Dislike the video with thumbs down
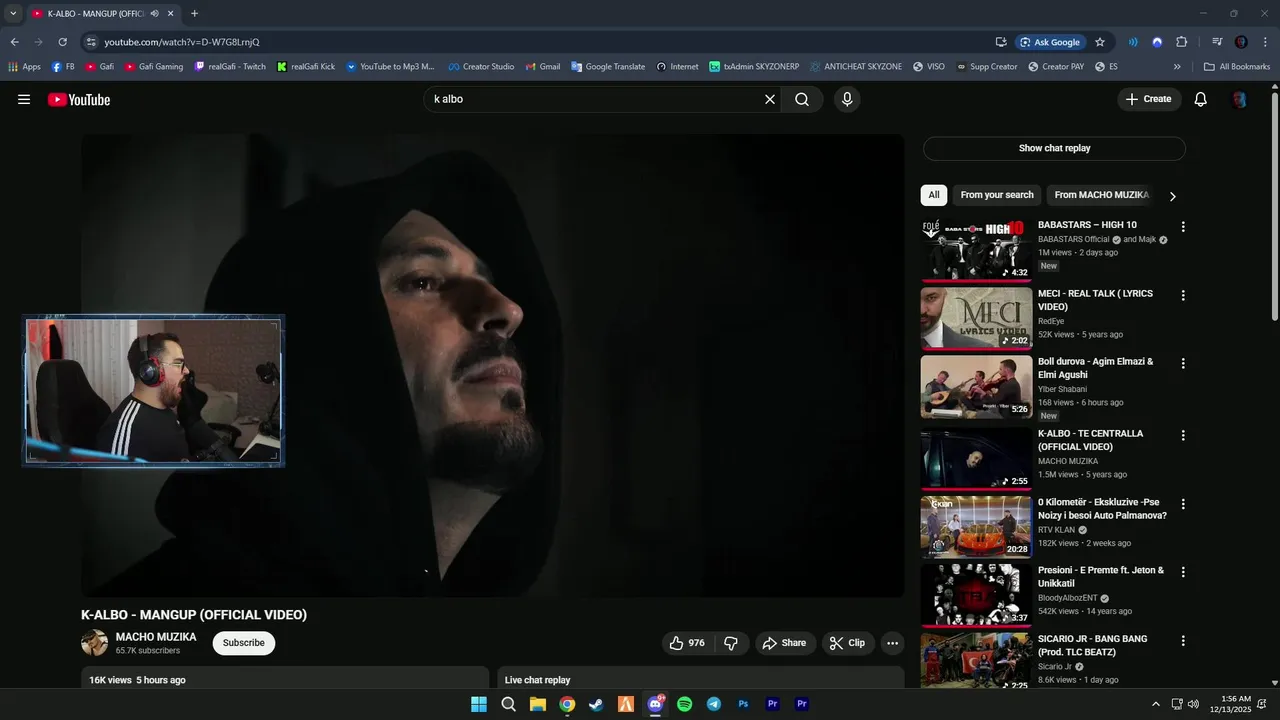The width and height of the screenshot is (1280, 720). (731, 643)
